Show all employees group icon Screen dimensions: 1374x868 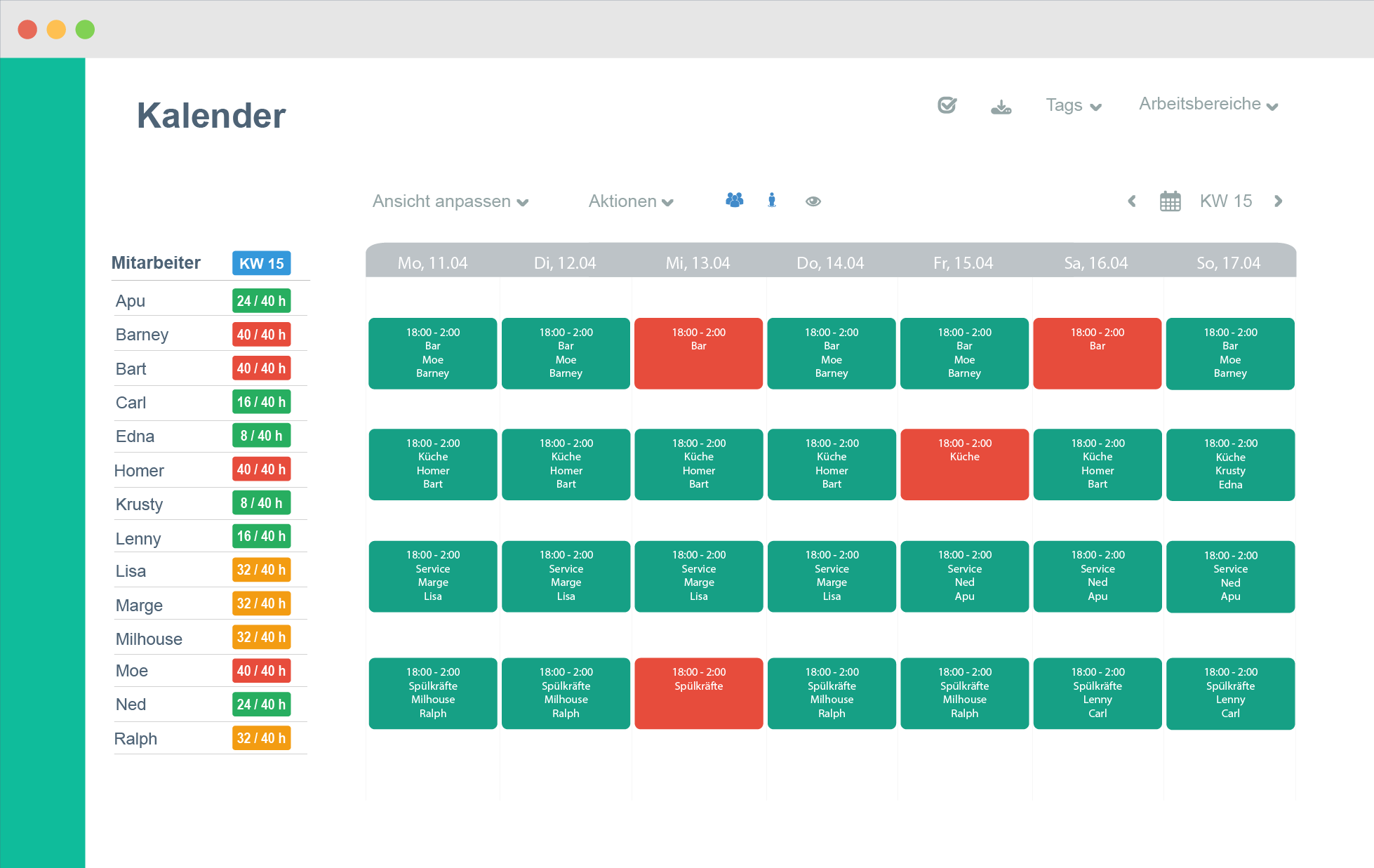[x=734, y=201]
